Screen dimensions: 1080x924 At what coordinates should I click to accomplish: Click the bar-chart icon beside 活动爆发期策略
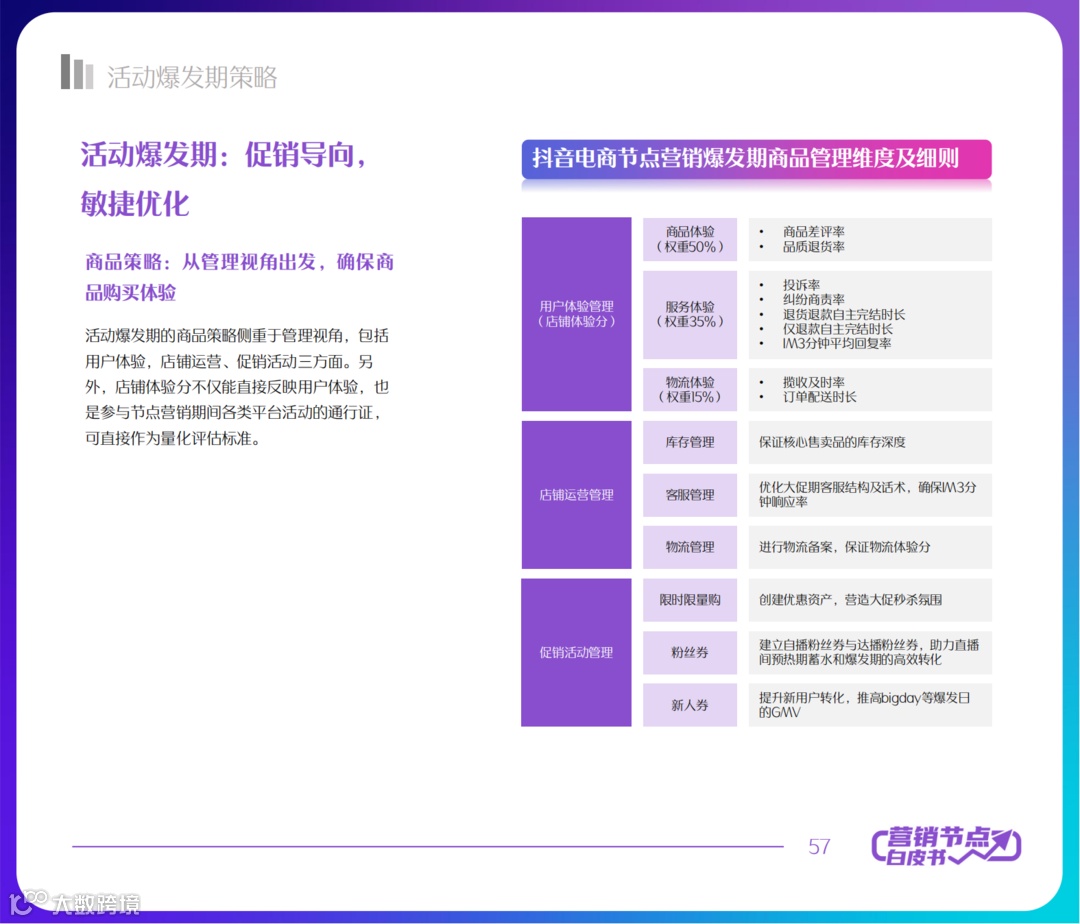click(x=76, y=72)
